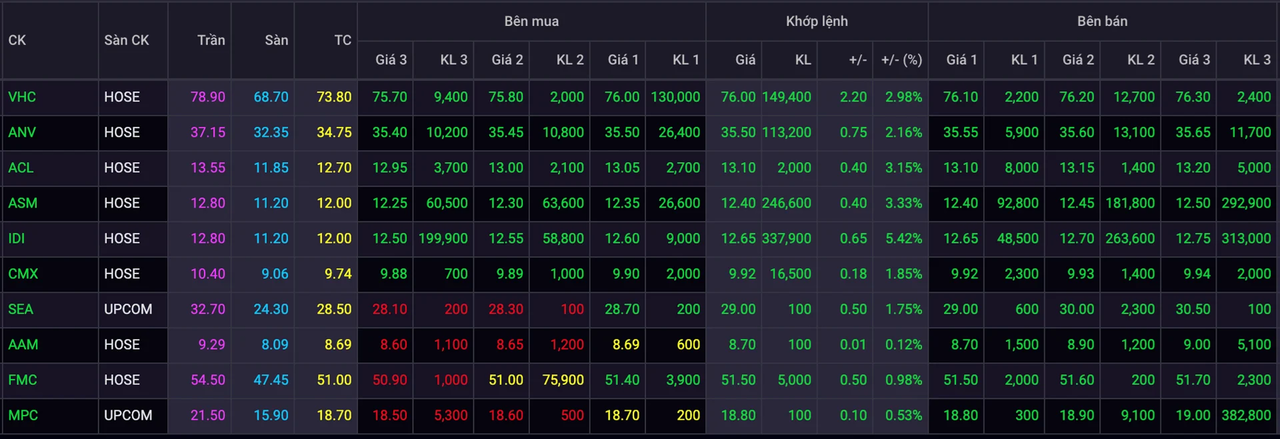
Task: Click the TC column header
Action: (x=342, y=40)
